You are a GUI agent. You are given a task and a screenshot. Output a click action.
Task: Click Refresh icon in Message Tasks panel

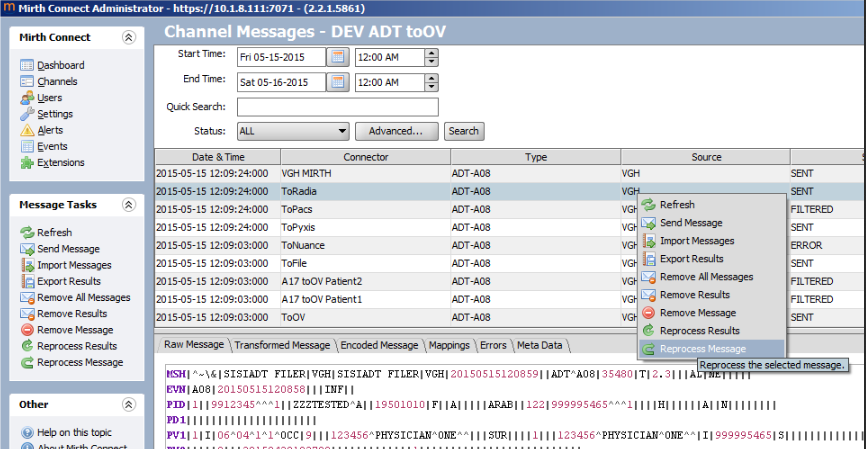tap(27, 233)
